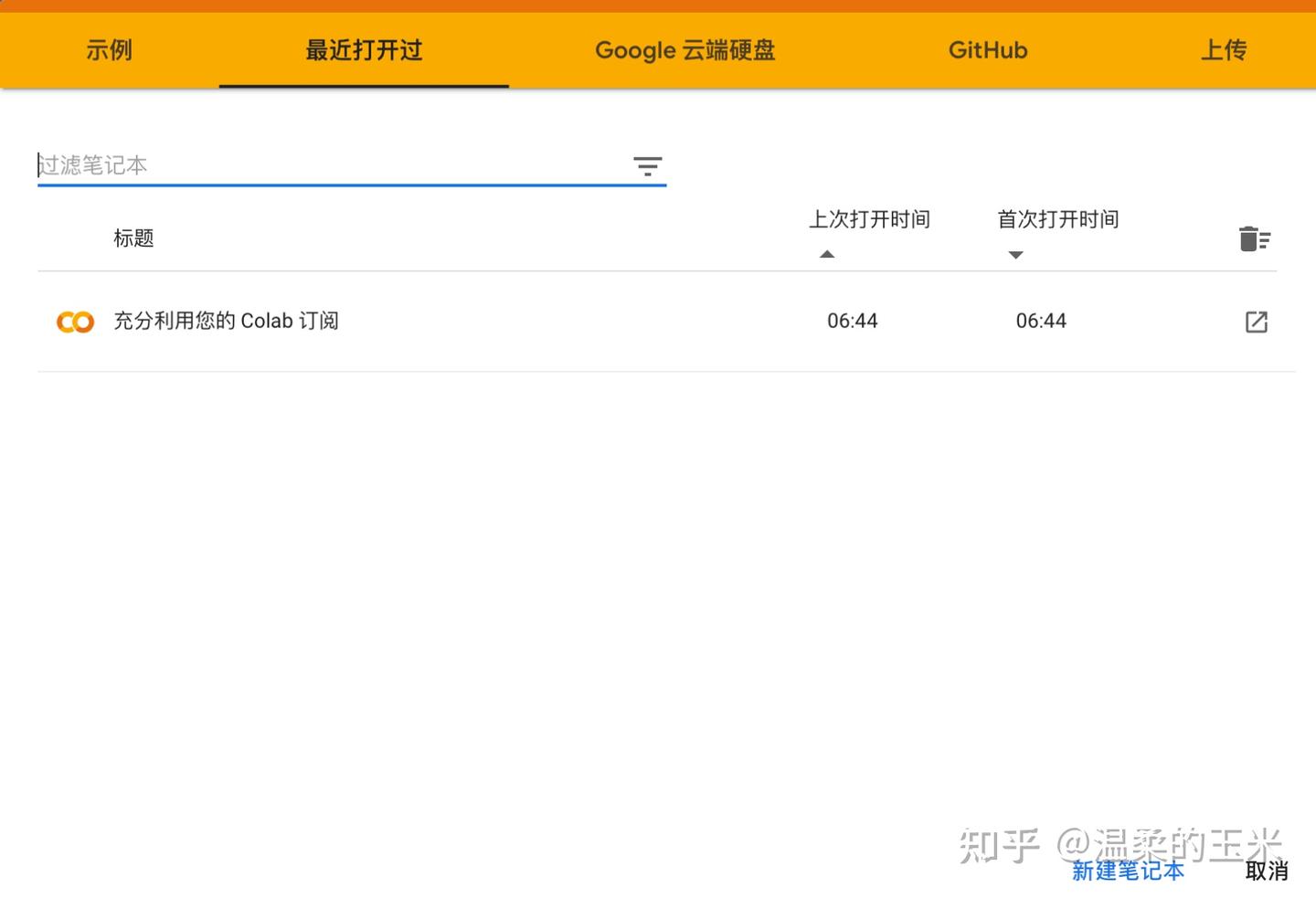Click 新建笔记本 to create new notebook
The width and height of the screenshot is (1316, 898).
[x=1128, y=871]
